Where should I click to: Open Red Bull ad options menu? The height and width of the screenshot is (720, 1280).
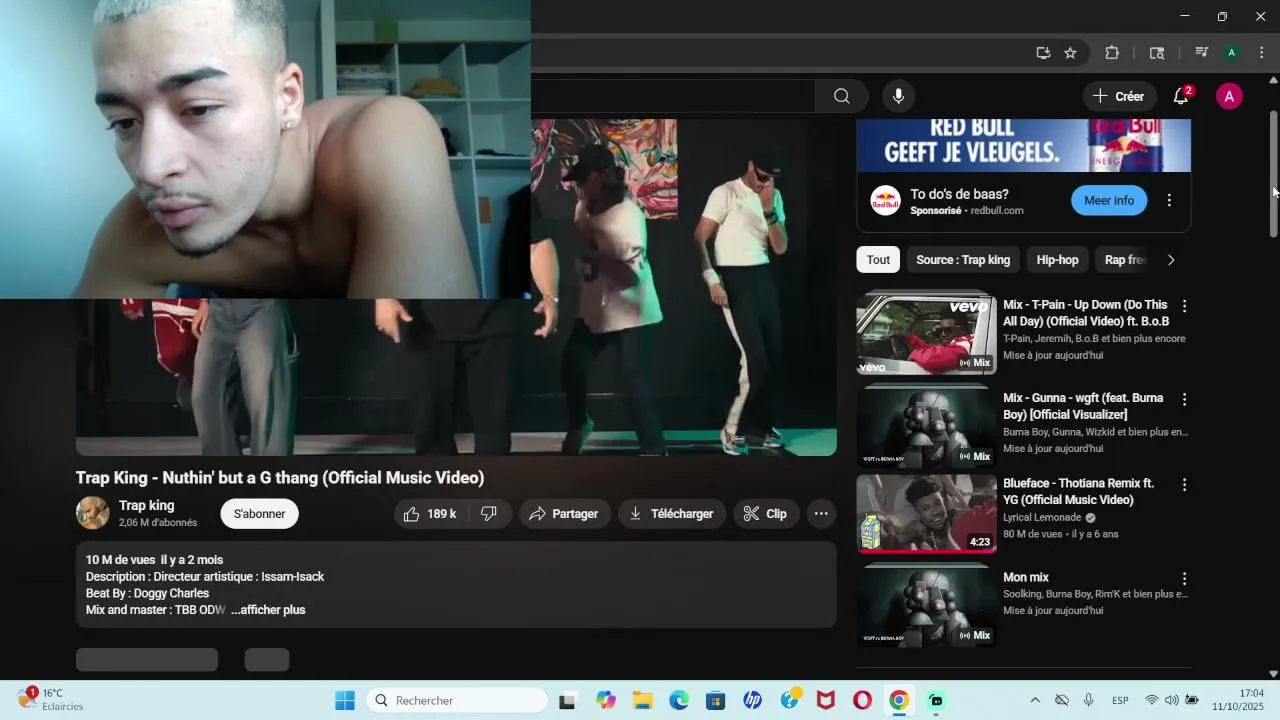[1169, 201]
